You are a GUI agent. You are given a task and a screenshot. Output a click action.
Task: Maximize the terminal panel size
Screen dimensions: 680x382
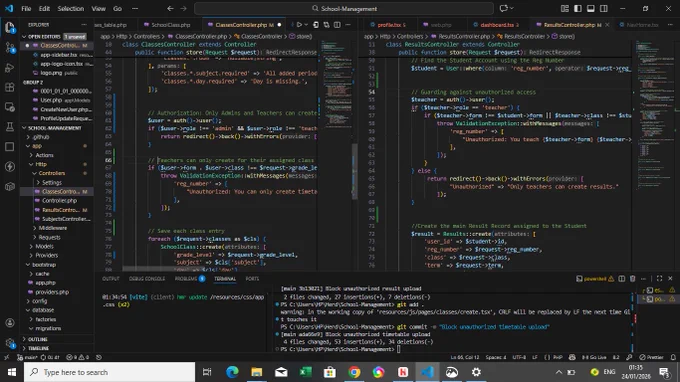point(659,278)
